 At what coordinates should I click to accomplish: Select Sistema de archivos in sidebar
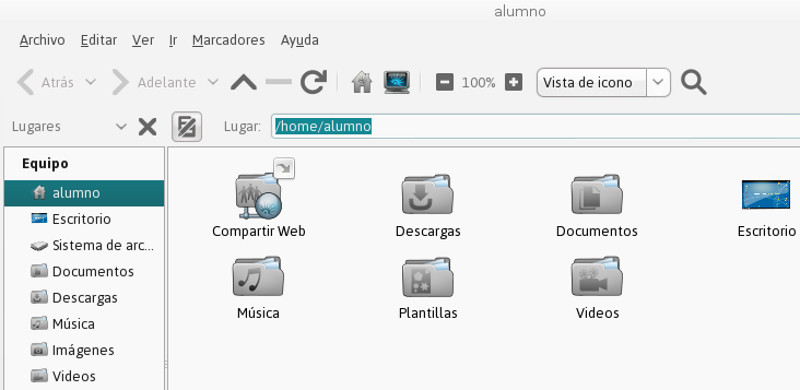pyautogui.click(x=84, y=246)
